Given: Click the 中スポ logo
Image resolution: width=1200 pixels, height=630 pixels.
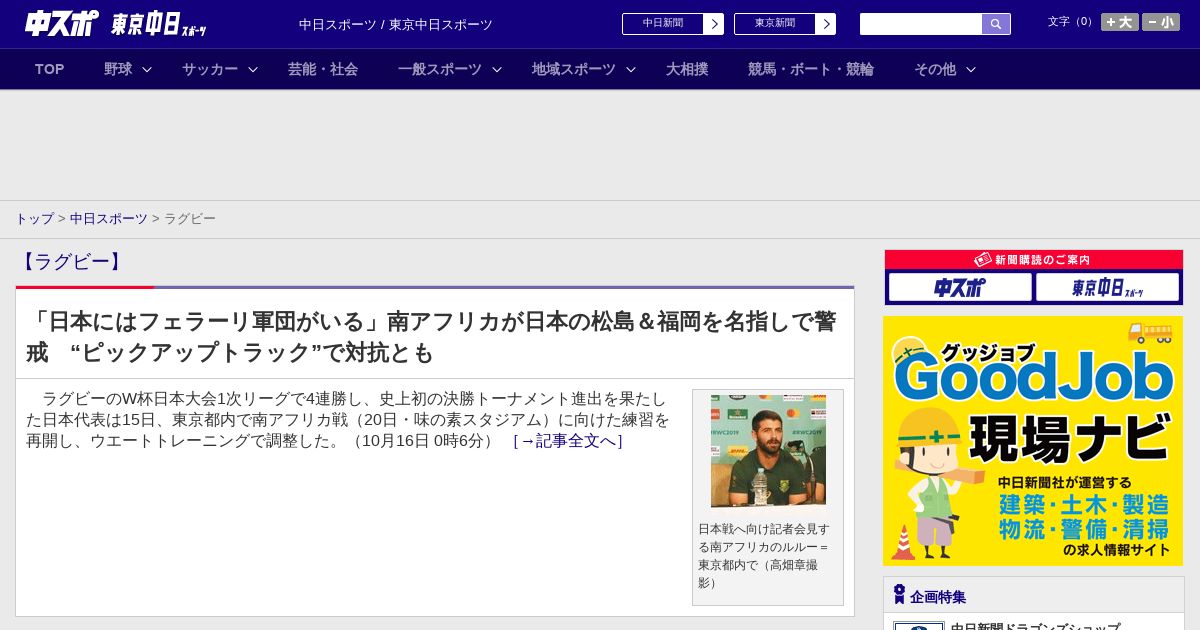Looking at the screenshot, I should 61,23.
